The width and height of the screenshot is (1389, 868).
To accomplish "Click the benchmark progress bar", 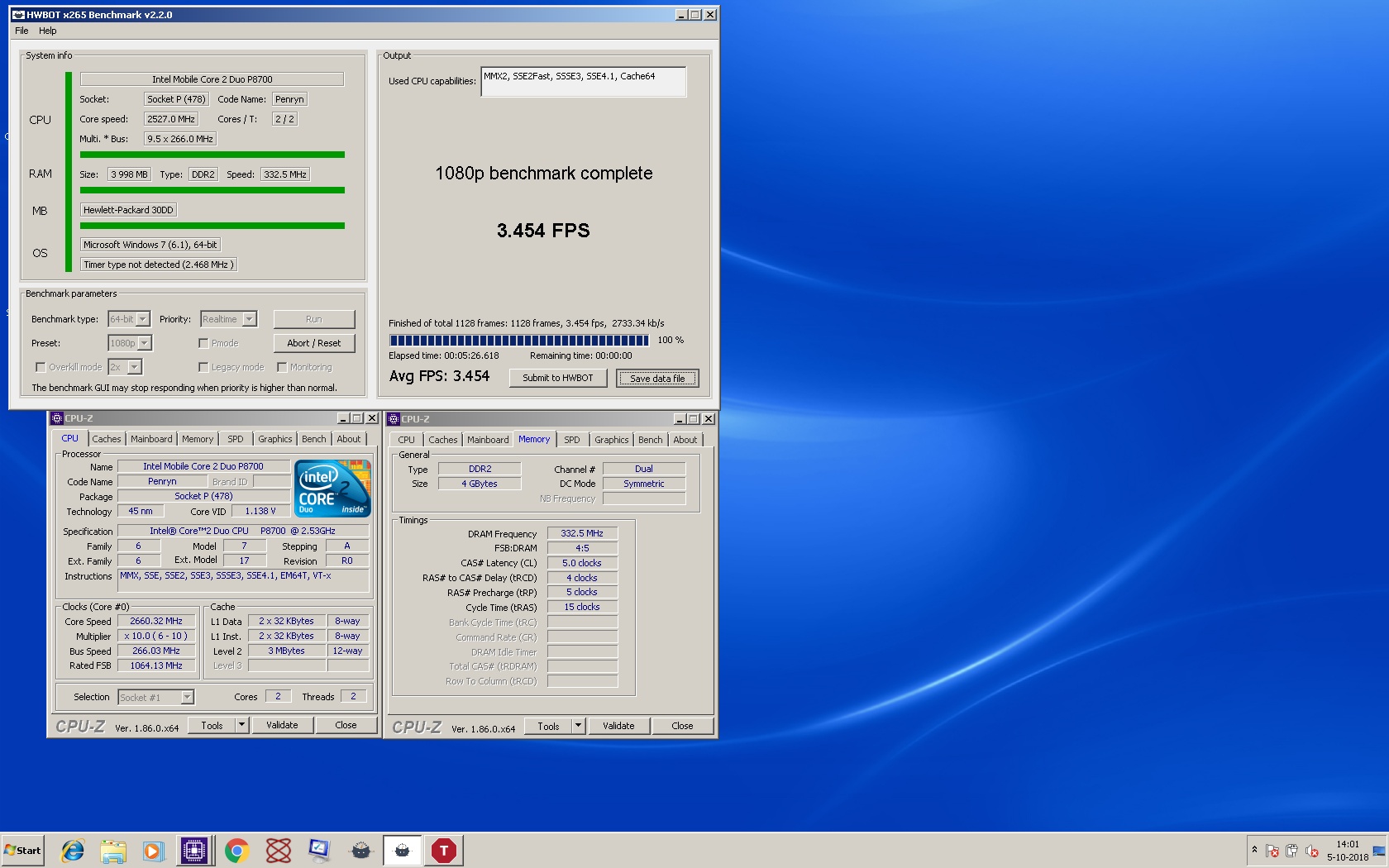I will [519, 340].
